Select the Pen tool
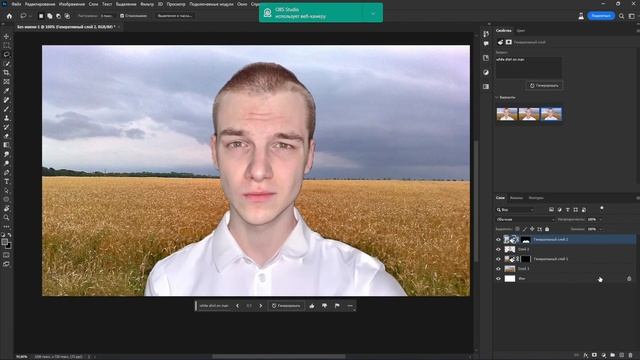 (x=7, y=172)
